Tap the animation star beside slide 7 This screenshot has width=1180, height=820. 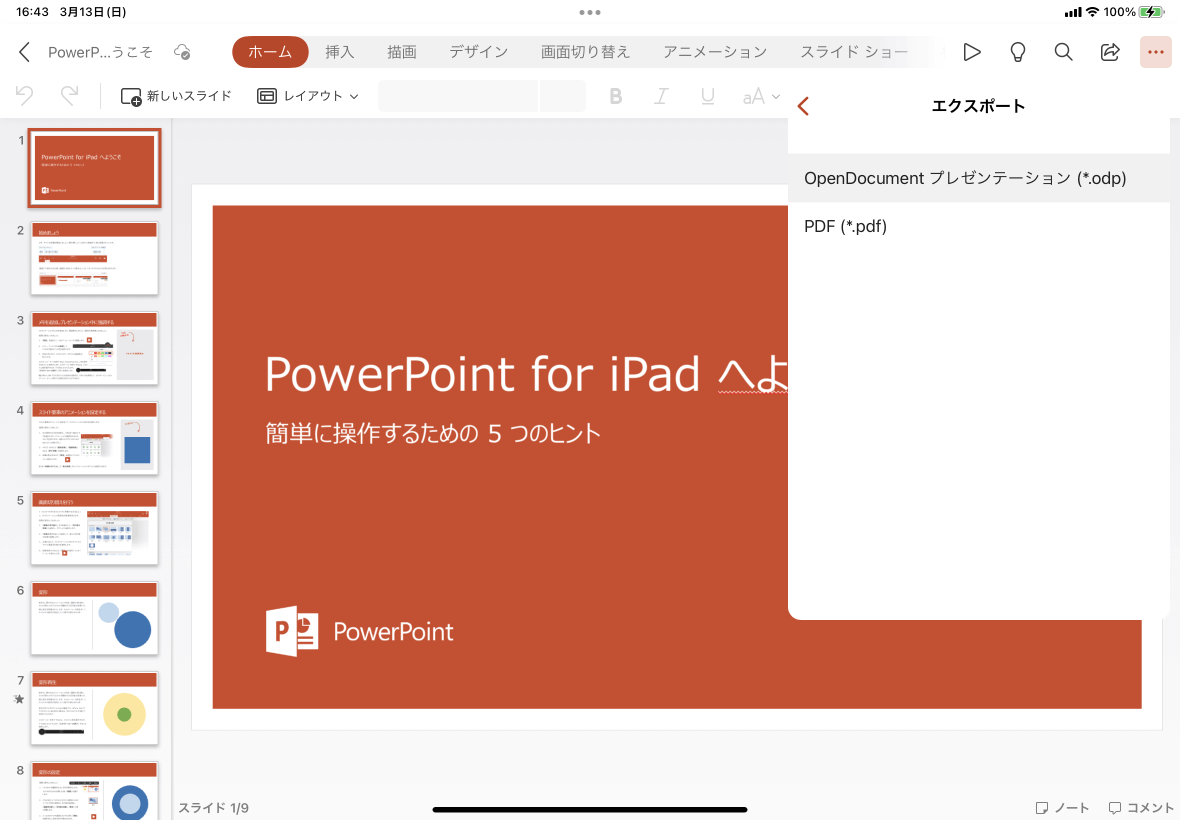click(20, 699)
